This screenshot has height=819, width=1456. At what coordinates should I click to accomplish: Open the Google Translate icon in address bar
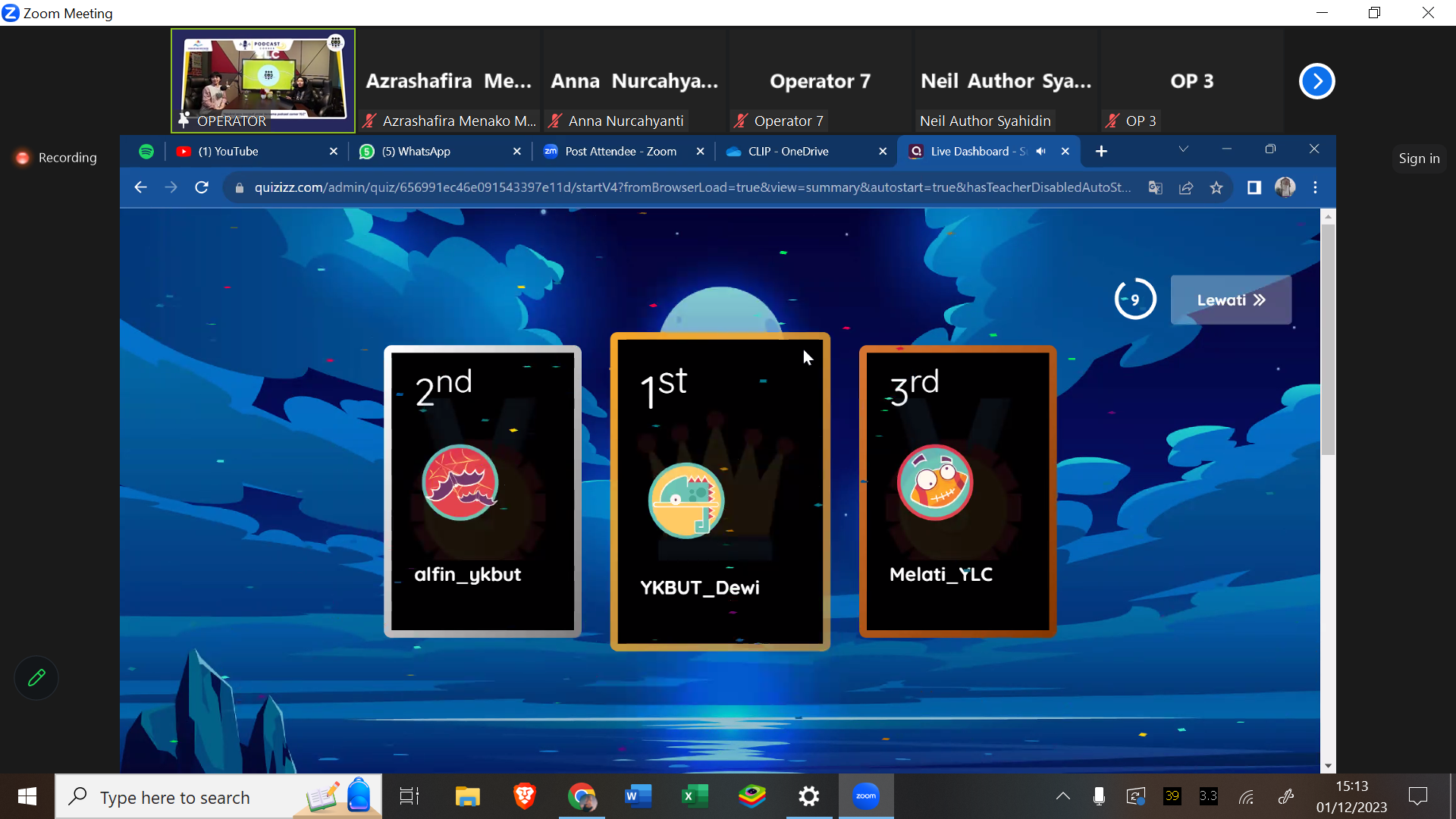1155,187
